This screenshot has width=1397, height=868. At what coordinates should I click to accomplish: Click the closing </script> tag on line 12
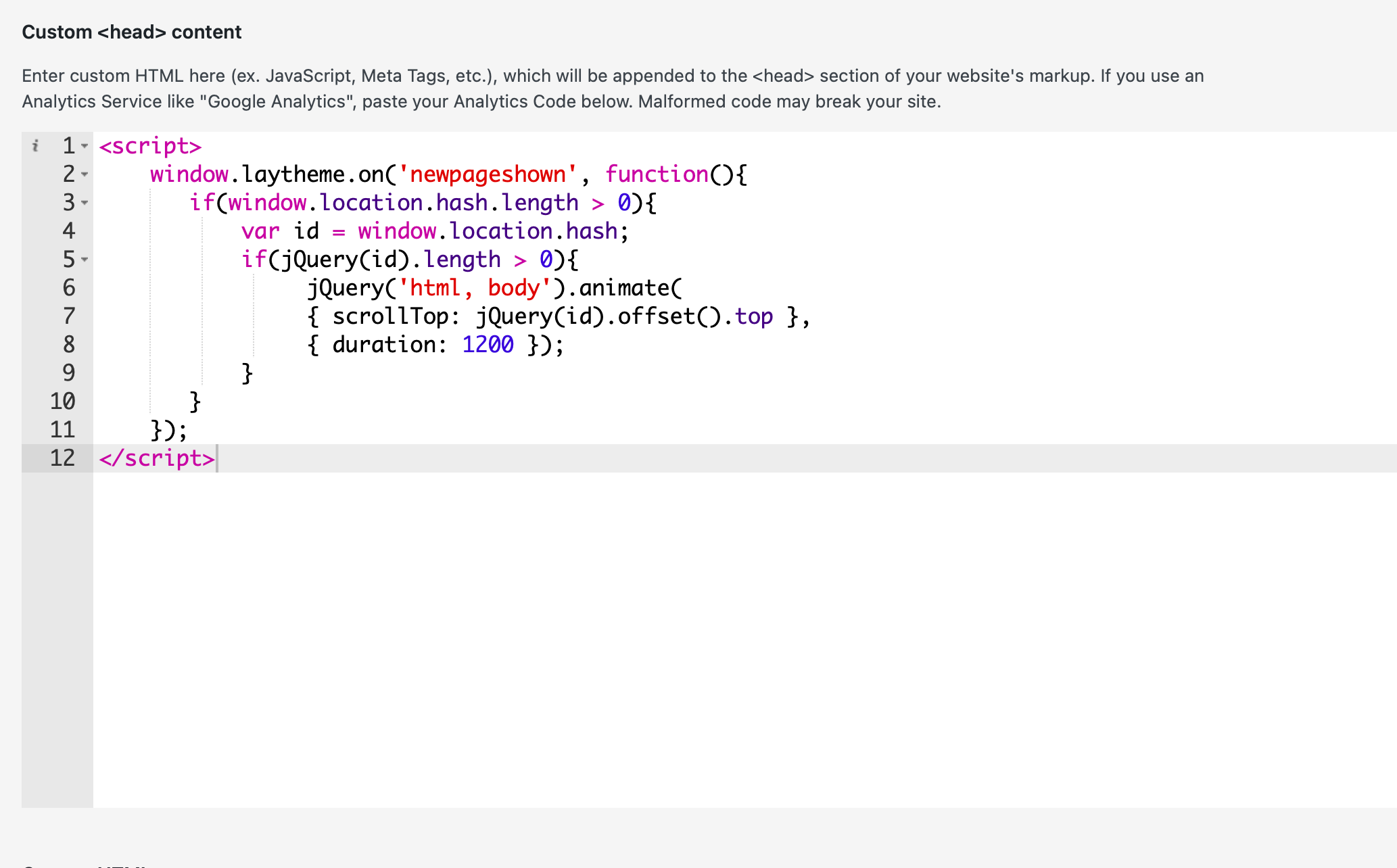tap(157, 458)
